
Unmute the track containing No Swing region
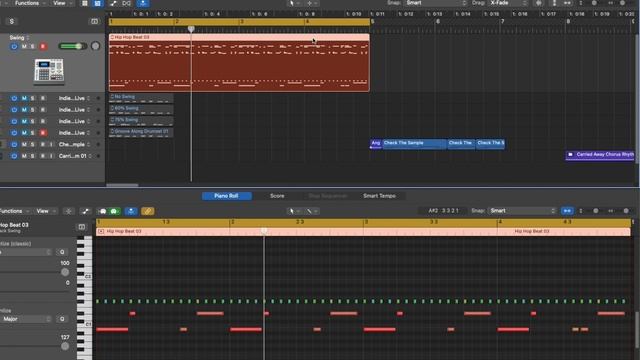[24, 98]
